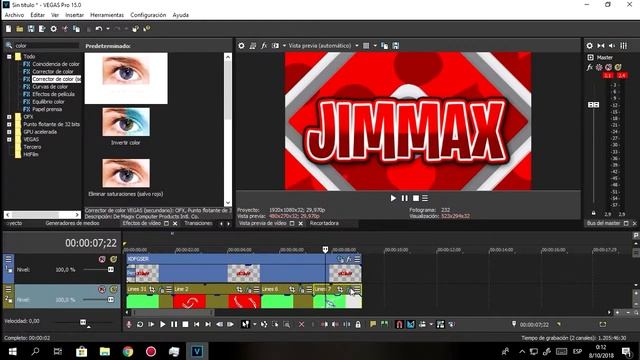This screenshot has width=640, height=360.
Task: Open the Herramientas menu
Action: (x=107, y=15)
